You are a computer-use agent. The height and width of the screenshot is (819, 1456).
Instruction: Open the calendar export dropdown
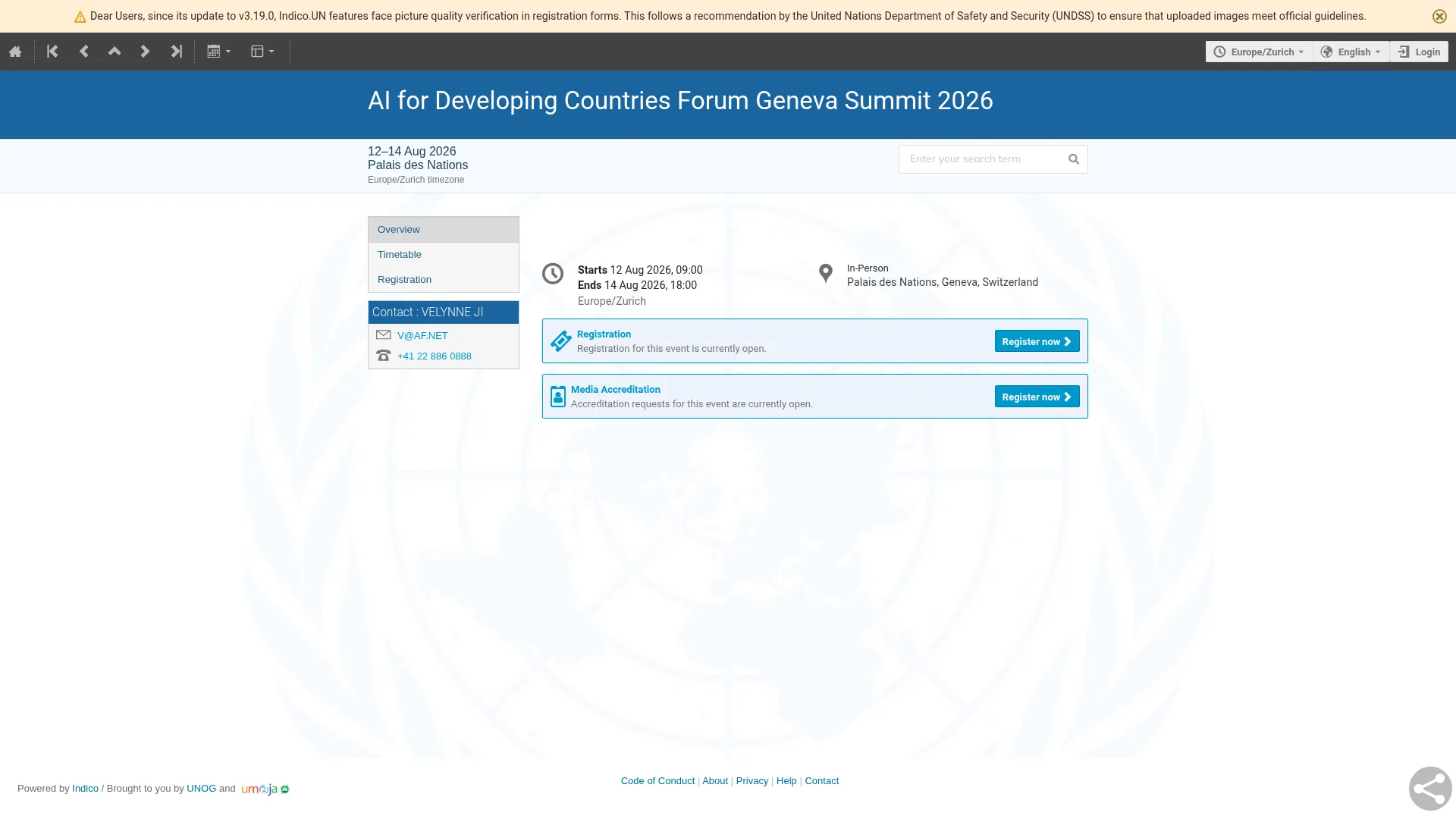point(218,52)
